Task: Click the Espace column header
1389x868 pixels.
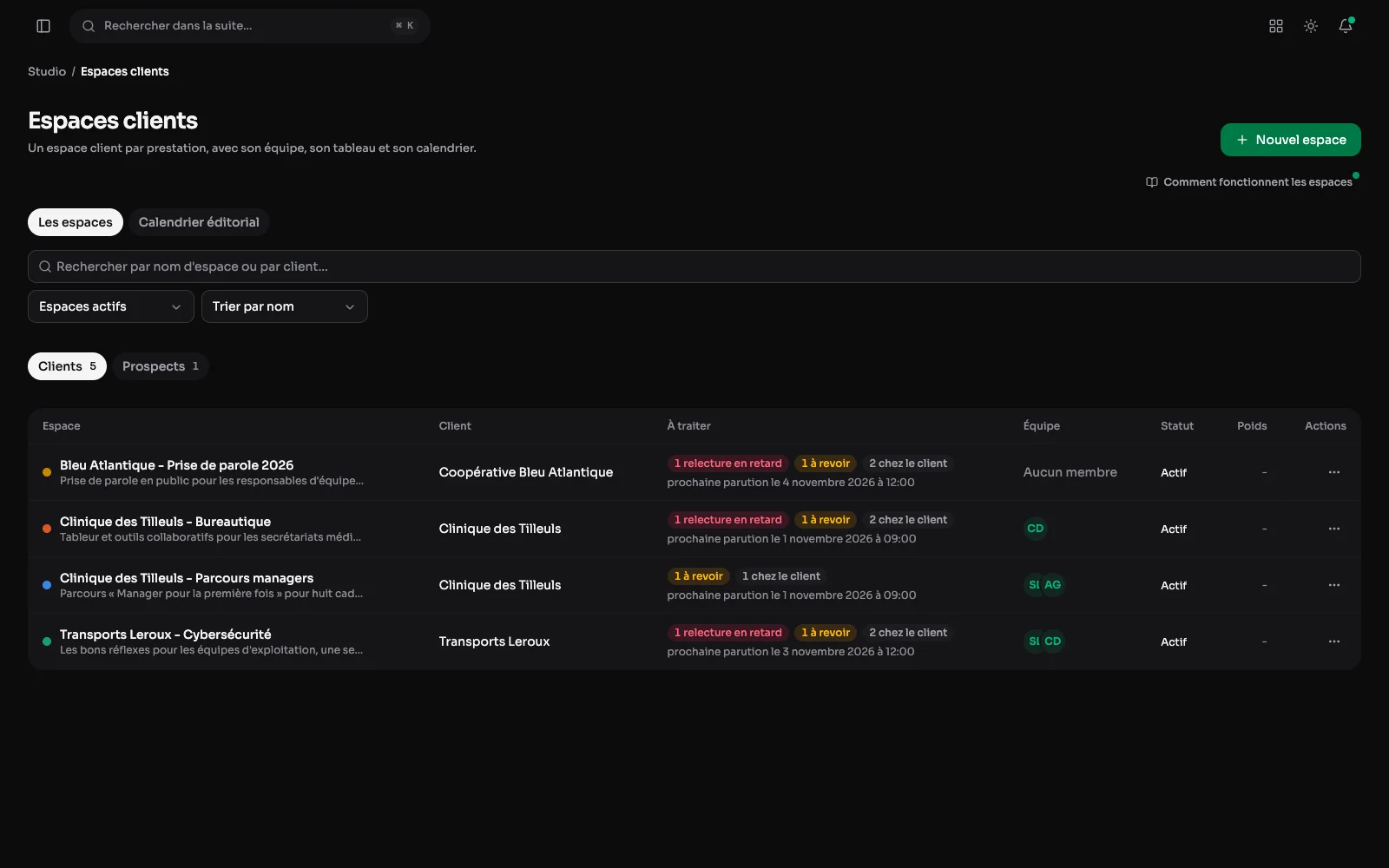Action: coord(62,426)
